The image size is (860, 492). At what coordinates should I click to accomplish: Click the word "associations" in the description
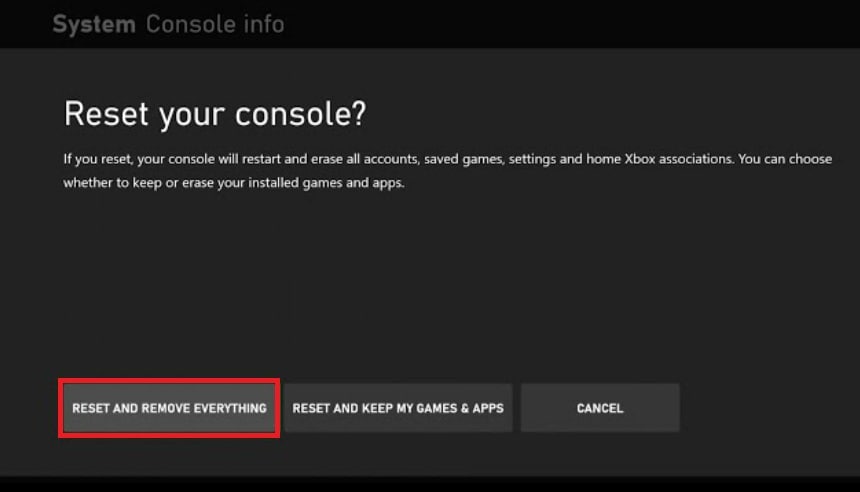pyautogui.click(x=695, y=159)
